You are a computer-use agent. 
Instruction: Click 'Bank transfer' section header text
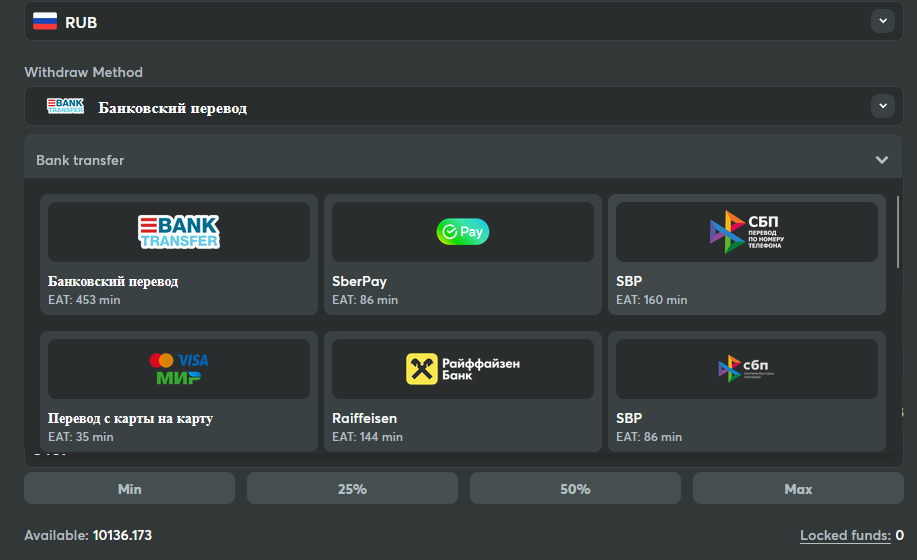[80, 160]
